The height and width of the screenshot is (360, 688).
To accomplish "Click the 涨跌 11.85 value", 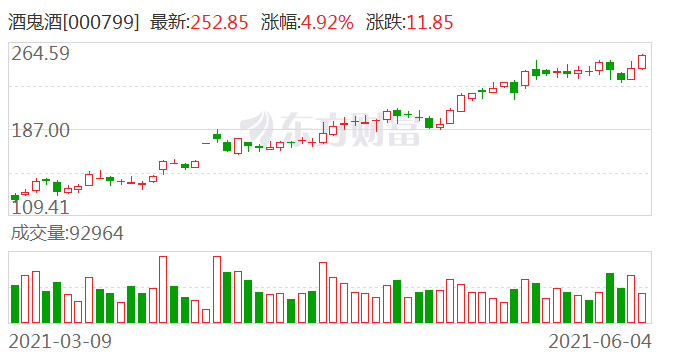I will click(x=430, y=22).
